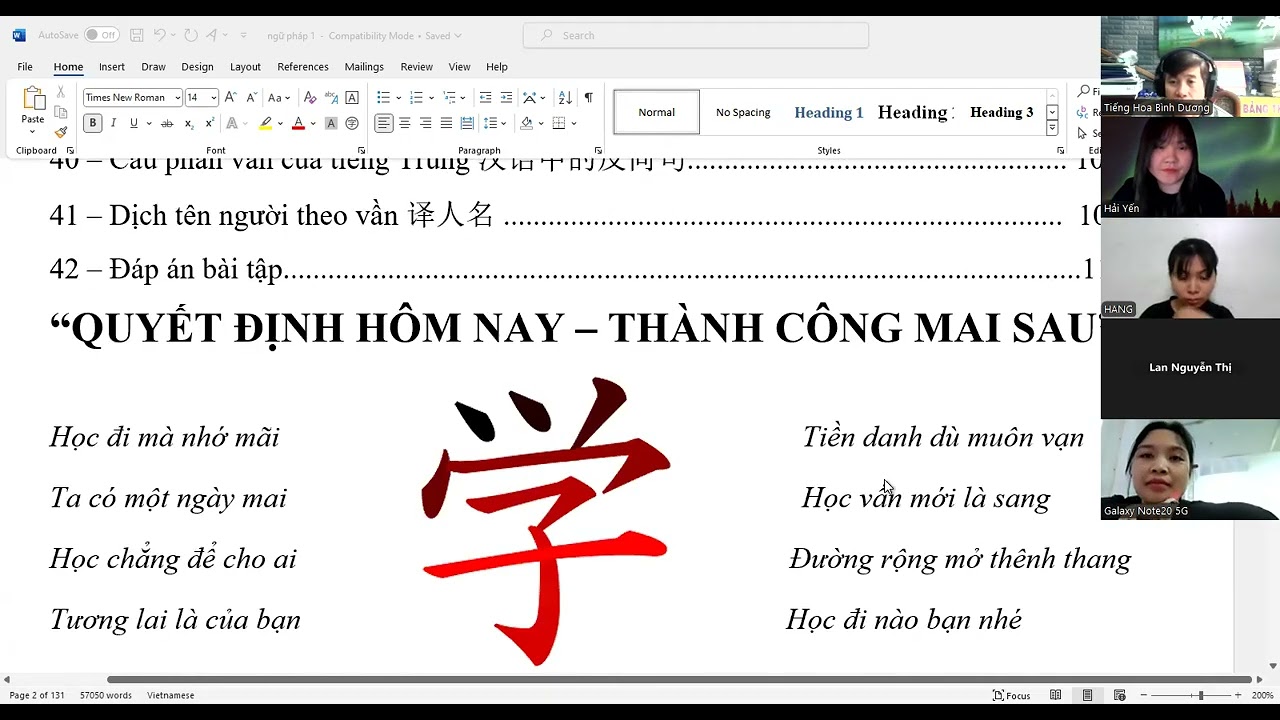The image size is (1280, 720).
Task: Align paragraph text to the right
Action: (425, 123)
